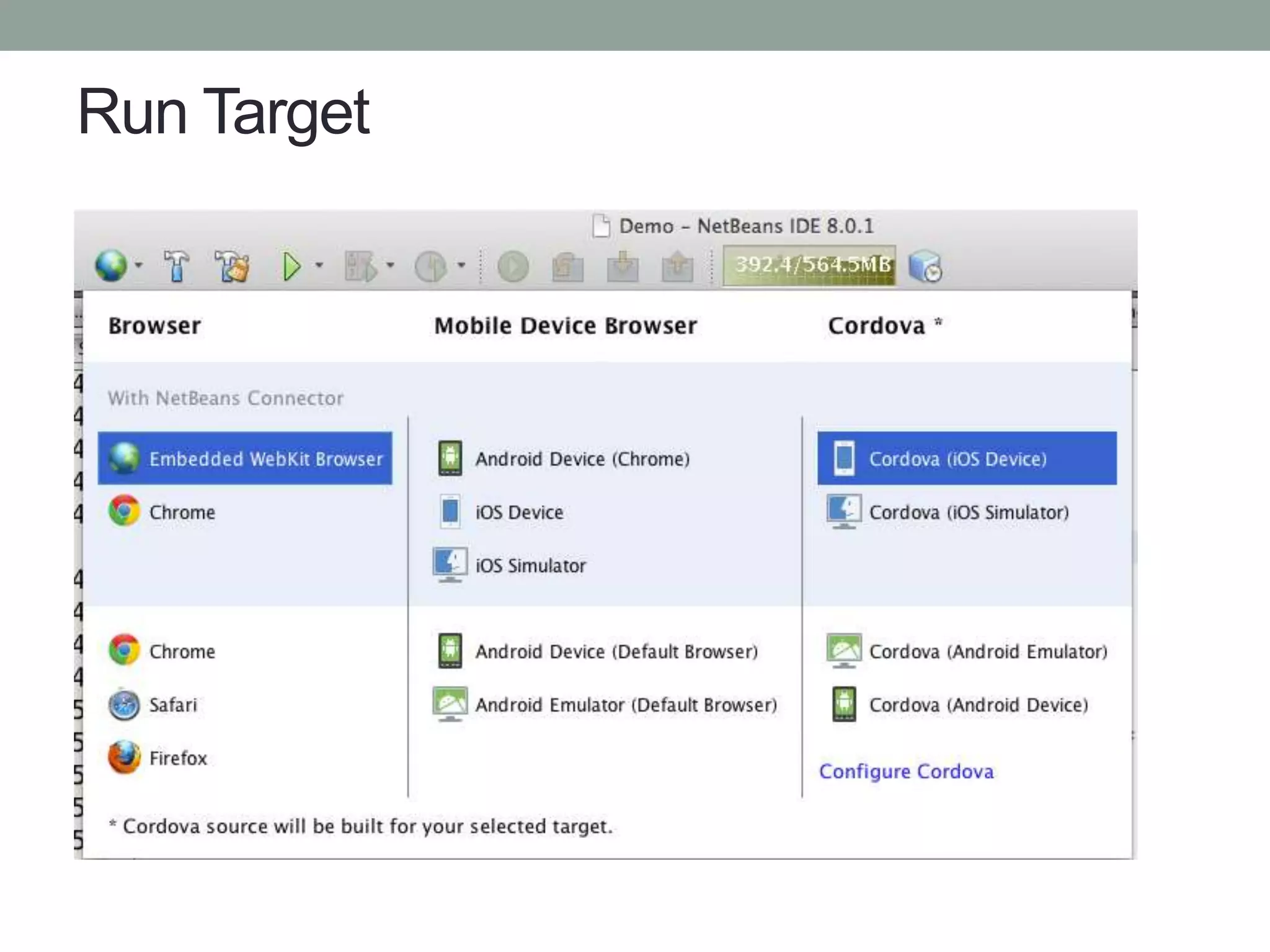The image size is (1270, 952).
Task: Click Android Device (Default Browser) icon
Action: click(x=450, y=651)
